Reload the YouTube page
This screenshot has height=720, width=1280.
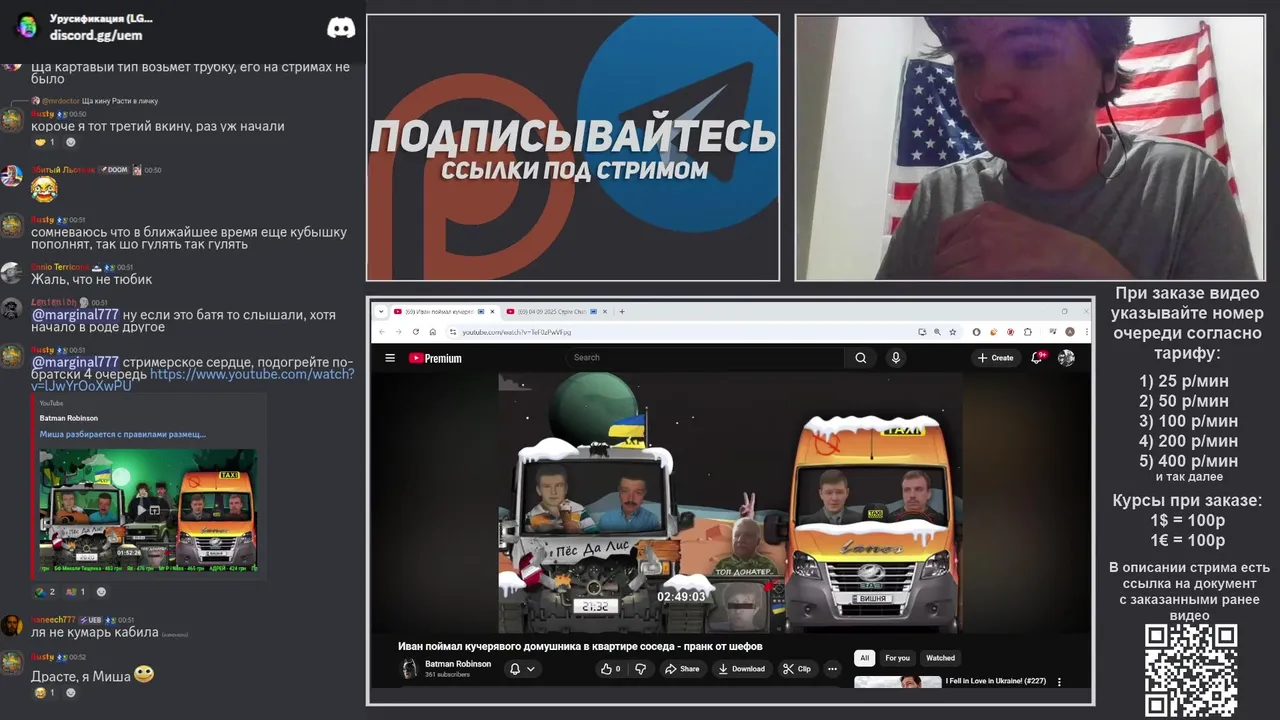416,332
